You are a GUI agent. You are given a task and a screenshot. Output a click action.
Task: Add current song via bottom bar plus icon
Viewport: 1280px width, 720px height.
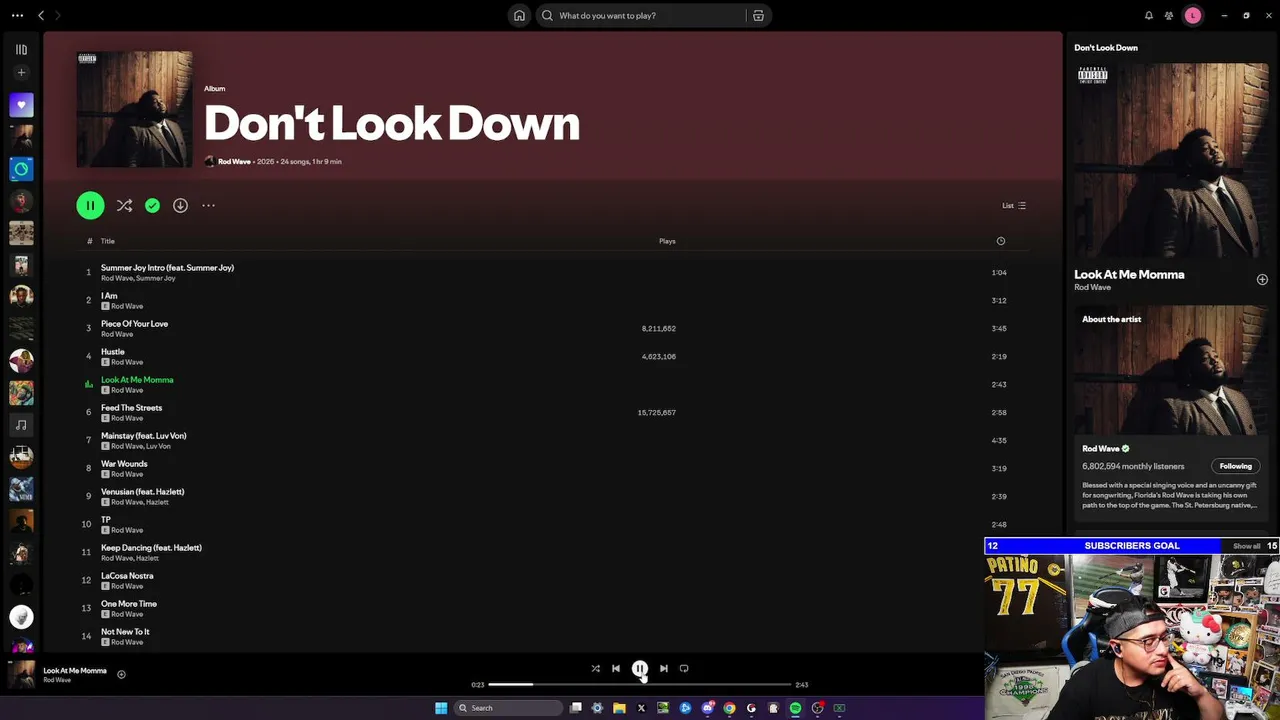click(121, 674)
